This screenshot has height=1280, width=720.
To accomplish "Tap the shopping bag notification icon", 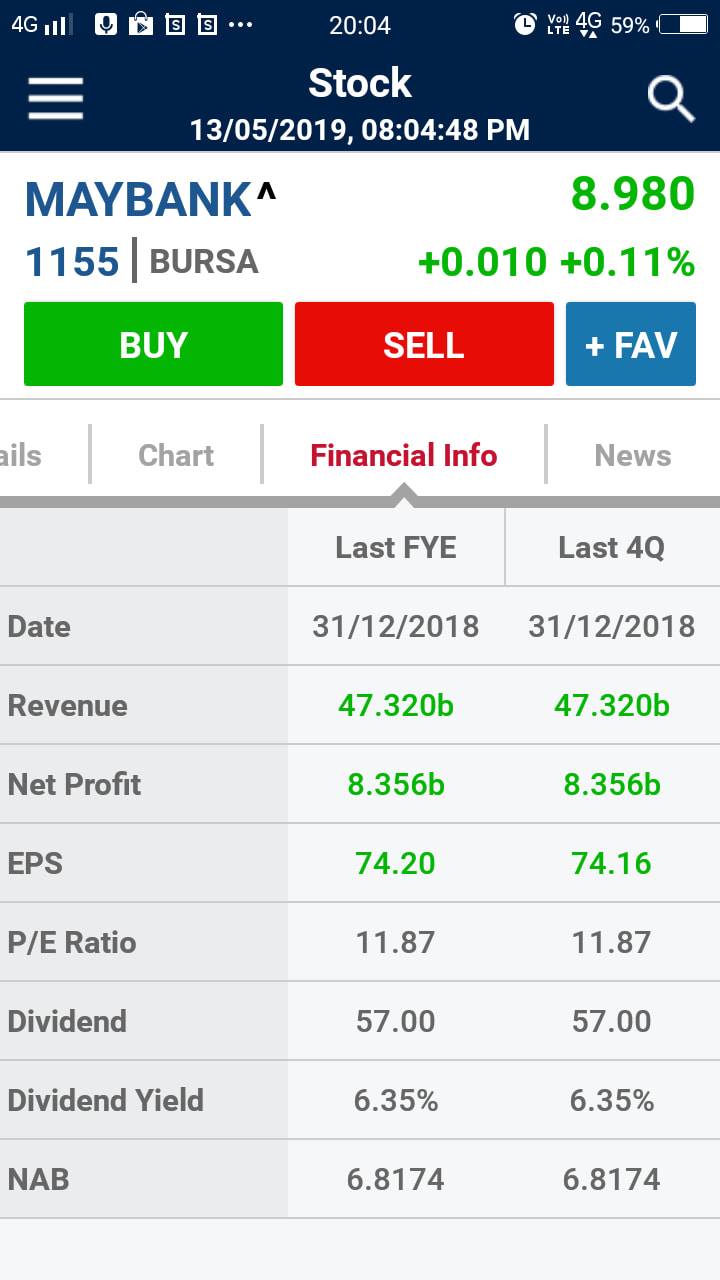I will [141, 24].
